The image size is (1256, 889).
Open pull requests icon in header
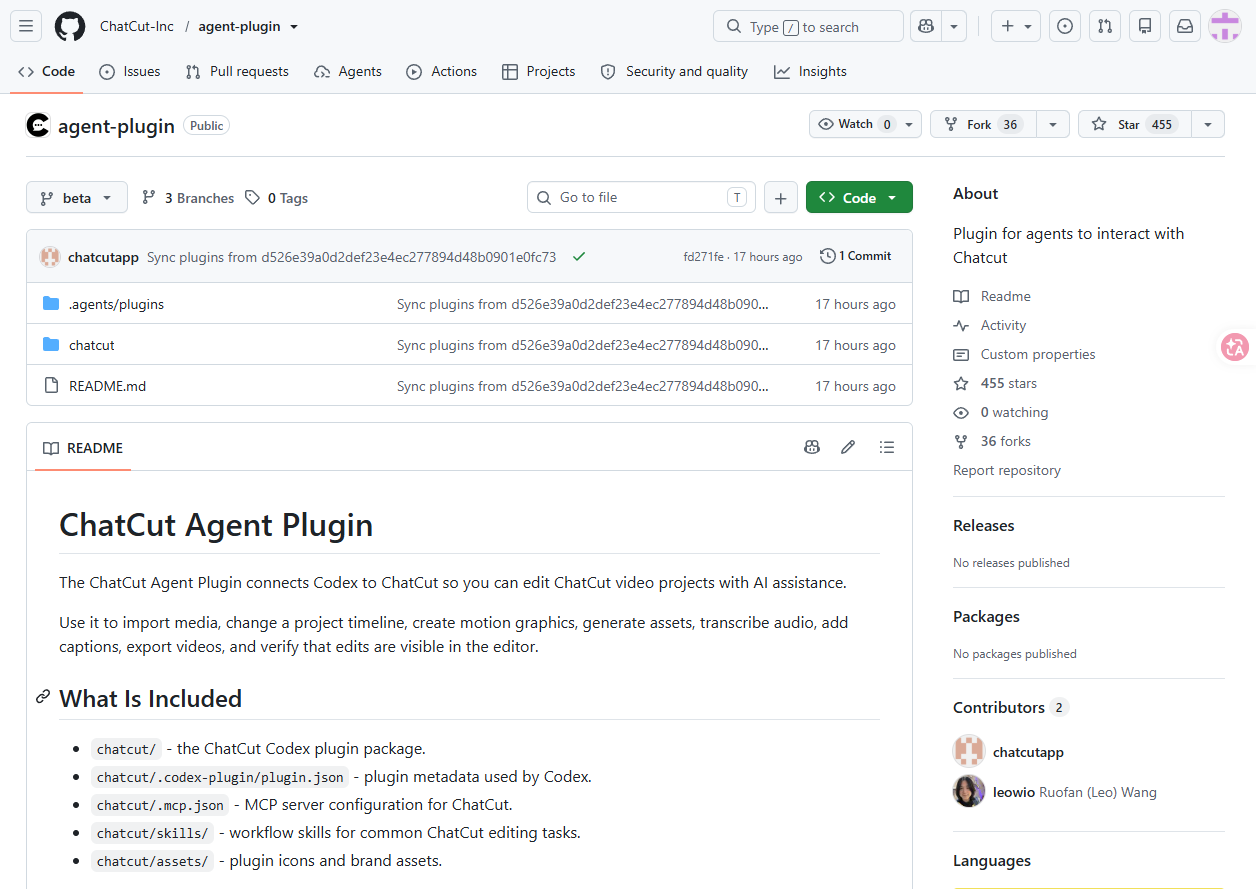pos(1105,26)
